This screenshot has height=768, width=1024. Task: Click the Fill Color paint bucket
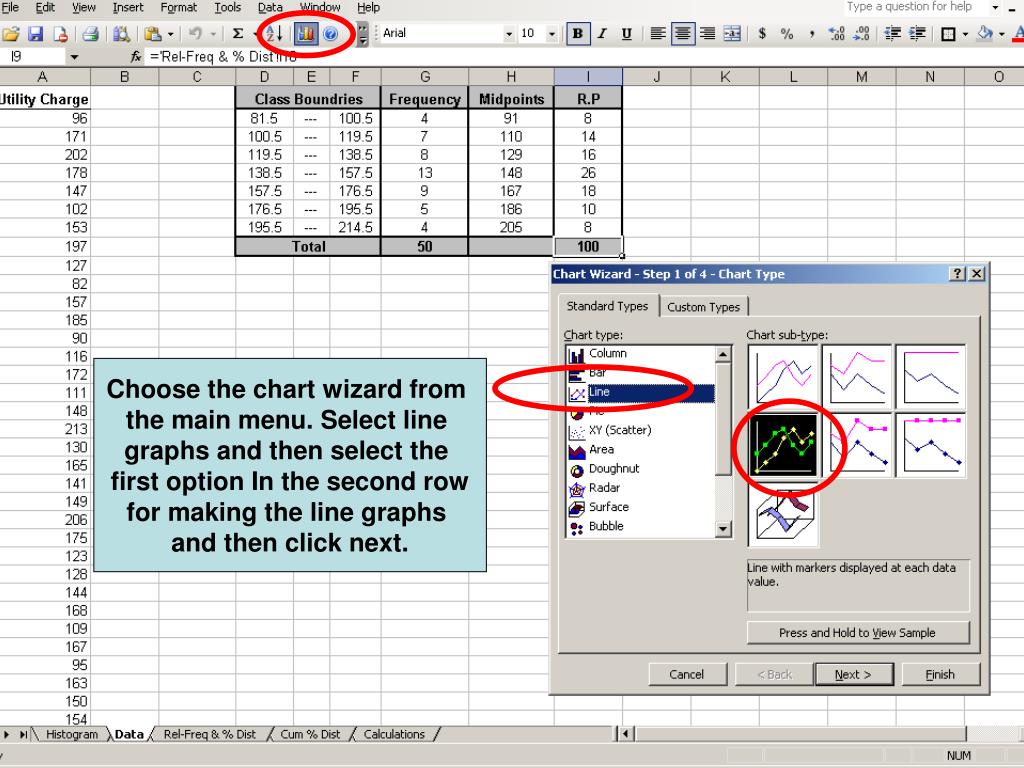[985, 33]
